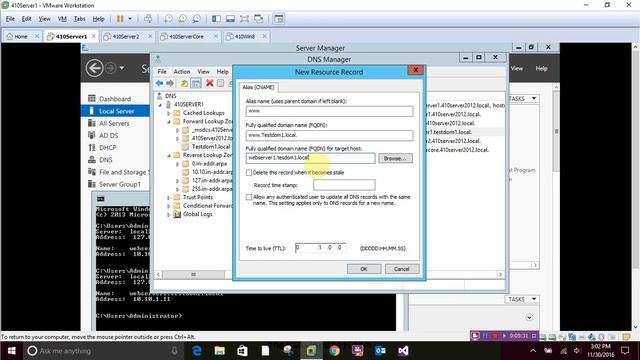Expand Cached Lookups tree node
640x360 pixels.
click(169, 113)
